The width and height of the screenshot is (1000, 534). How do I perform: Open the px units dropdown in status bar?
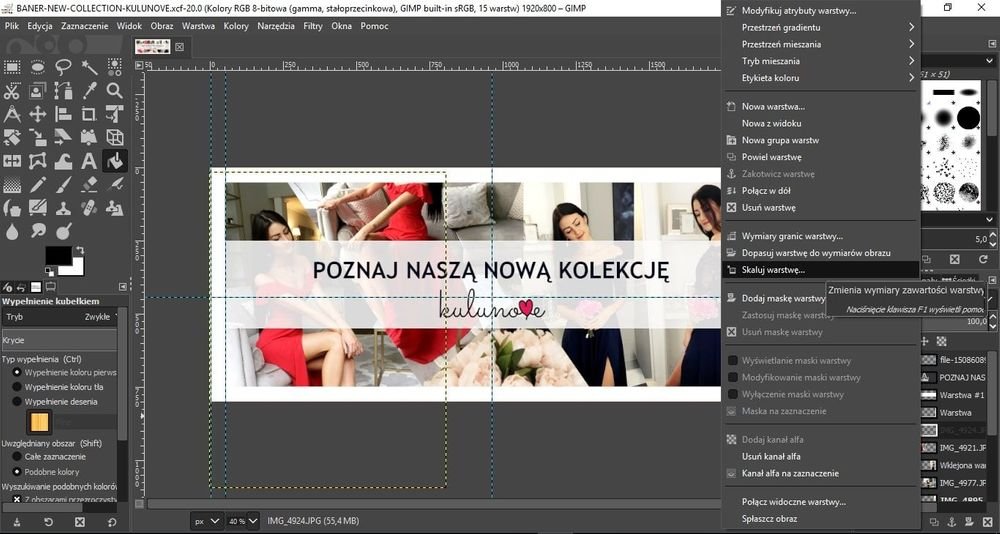tap(207, 521)
